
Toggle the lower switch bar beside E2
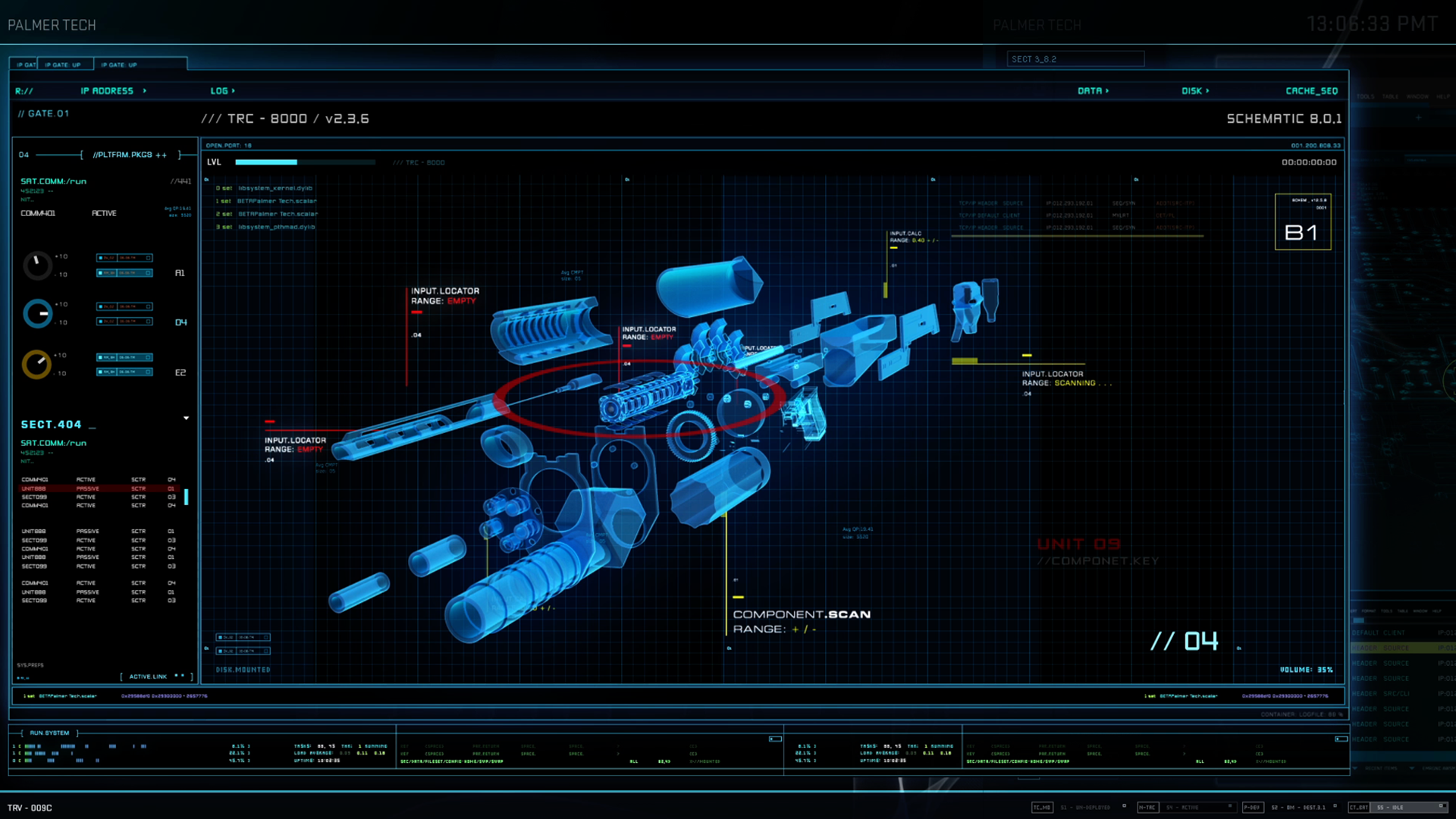[124, 372]
